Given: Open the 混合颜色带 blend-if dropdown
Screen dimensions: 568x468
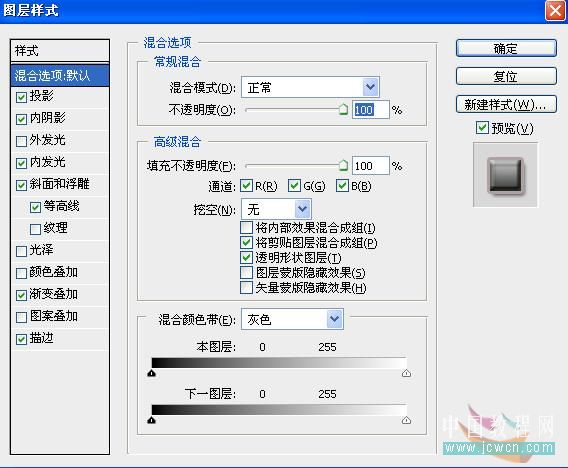Looking at the screenshot, I should (x=292, y=319).
